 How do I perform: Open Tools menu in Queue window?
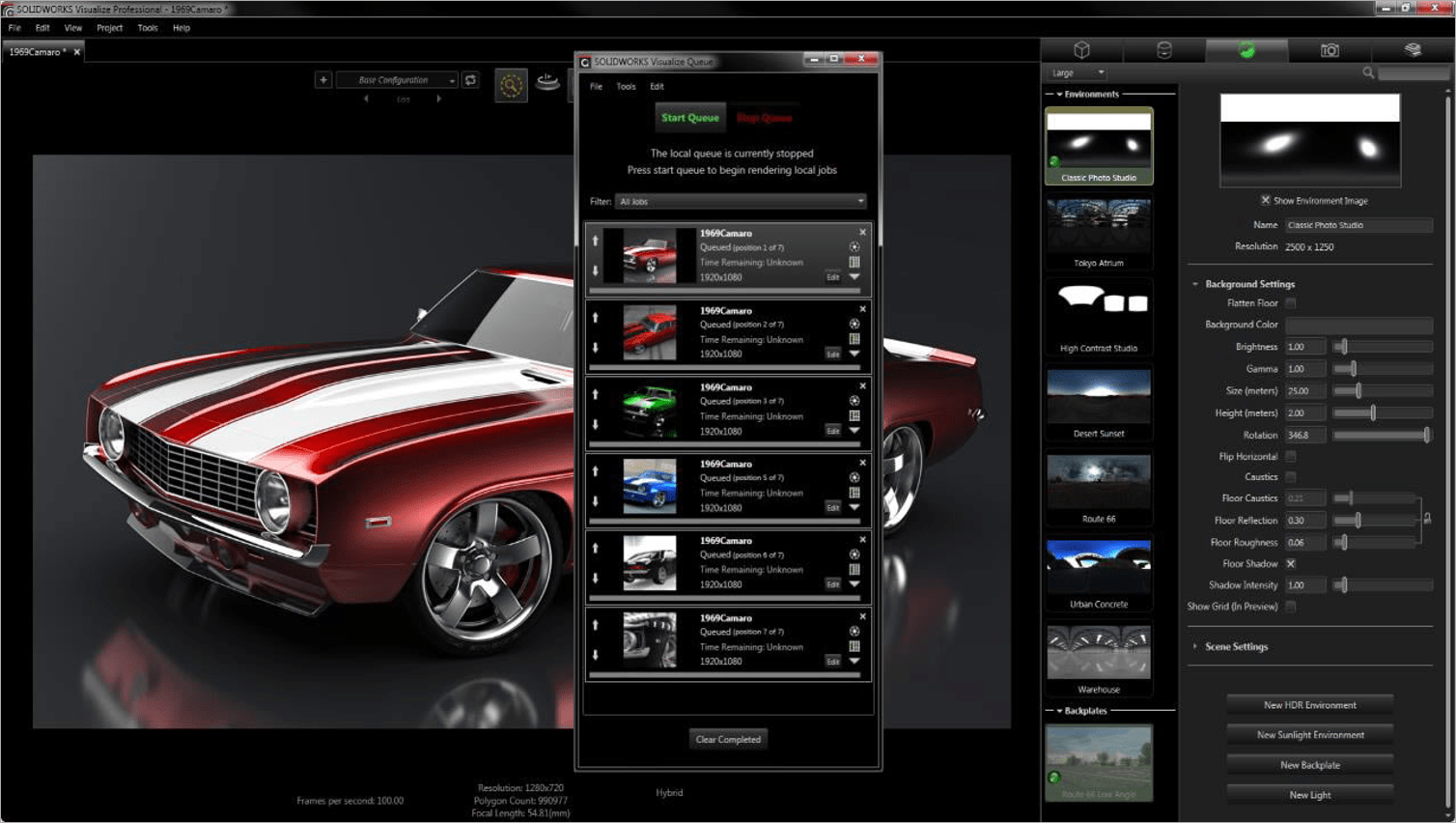[x=626, y=87]
